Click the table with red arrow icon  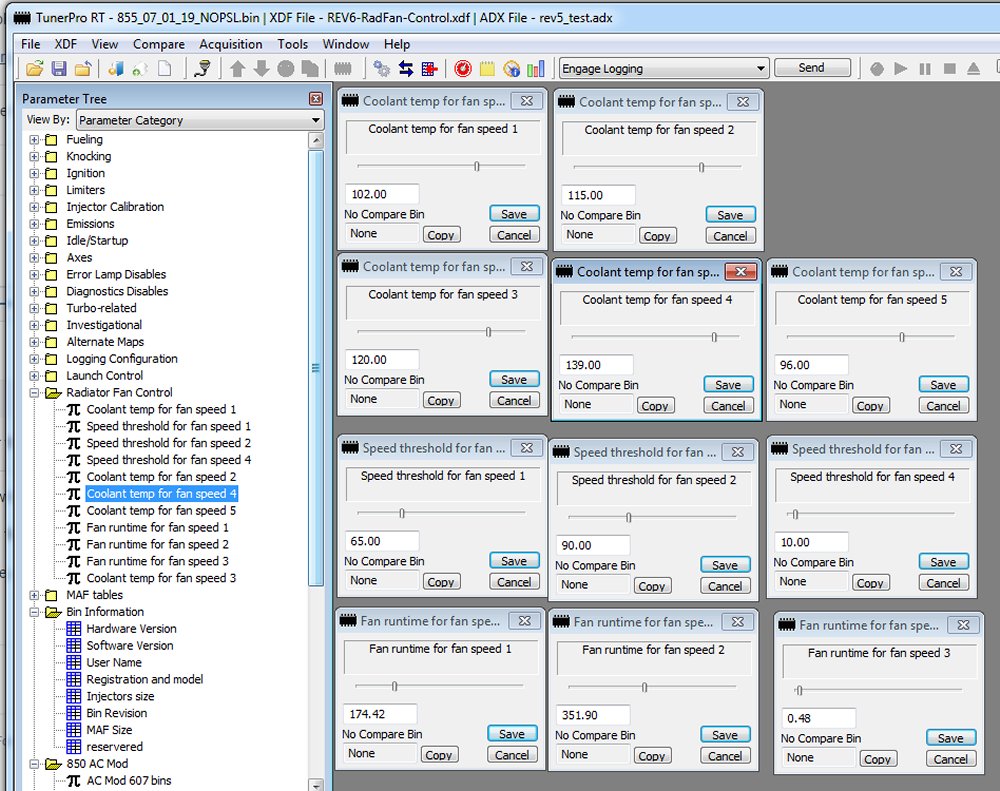click(430, 68)
